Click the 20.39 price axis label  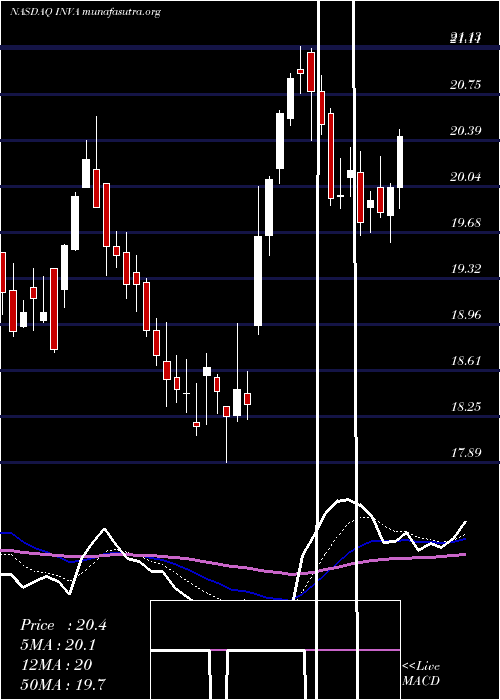(466, 131)
